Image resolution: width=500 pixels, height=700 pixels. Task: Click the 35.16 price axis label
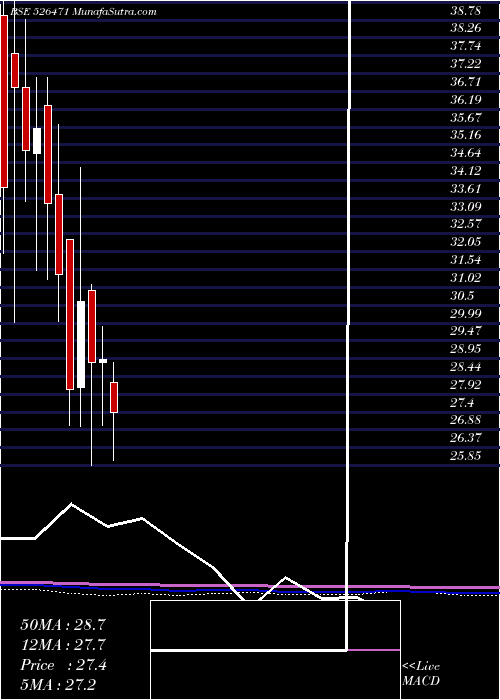[x=466, y=135]
